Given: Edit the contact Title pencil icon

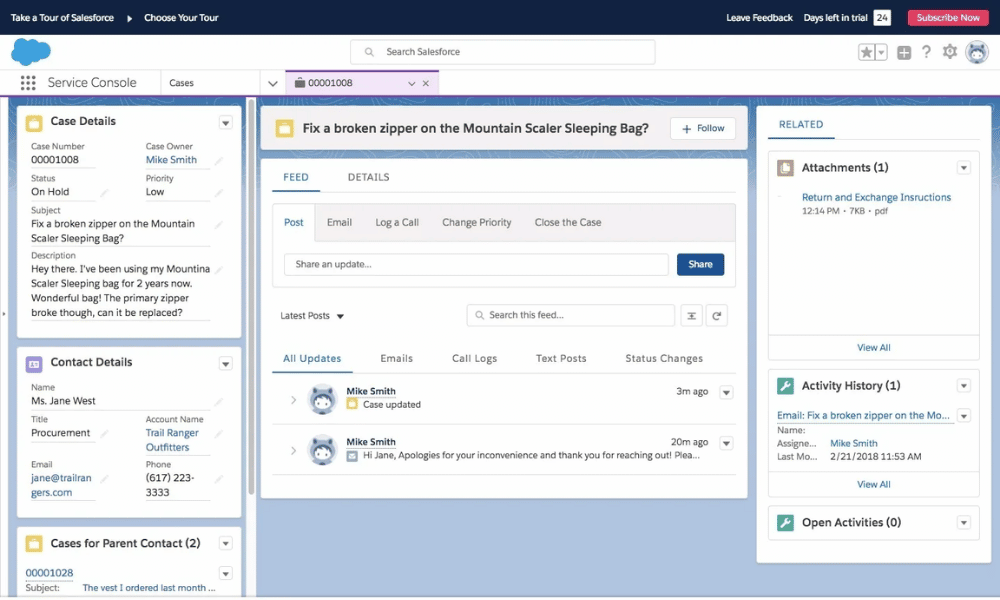Looking at the screenshot, I should pyautogui.click(x=104, y=434).
